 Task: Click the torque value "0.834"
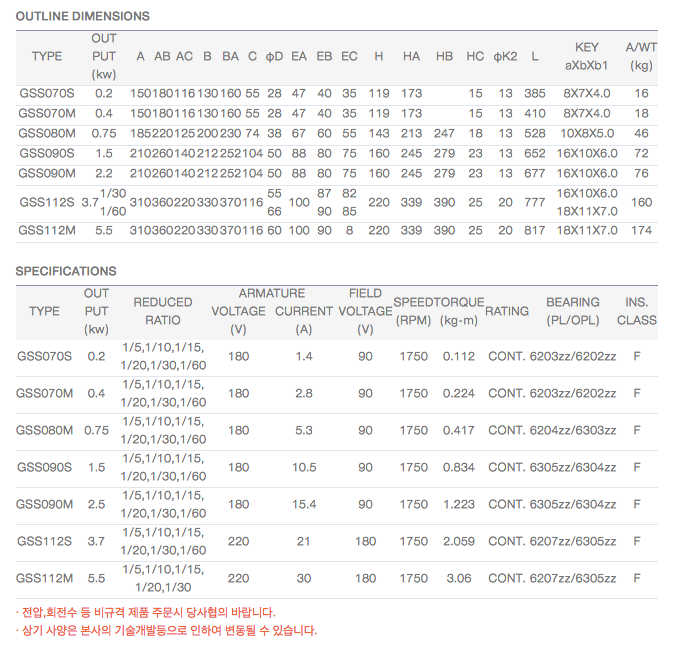point(459,467)
